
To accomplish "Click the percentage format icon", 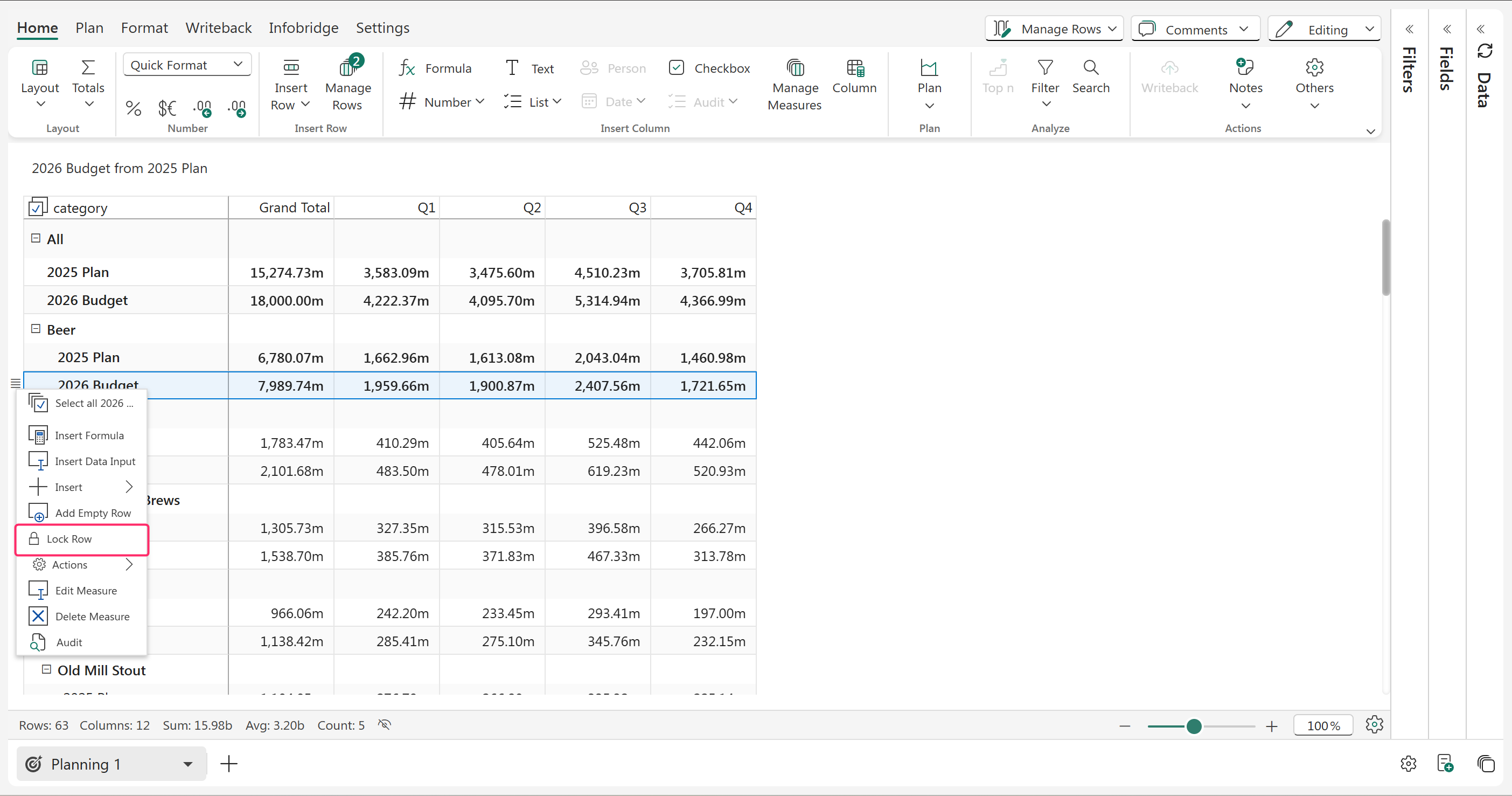I will [x=133, y=108].
